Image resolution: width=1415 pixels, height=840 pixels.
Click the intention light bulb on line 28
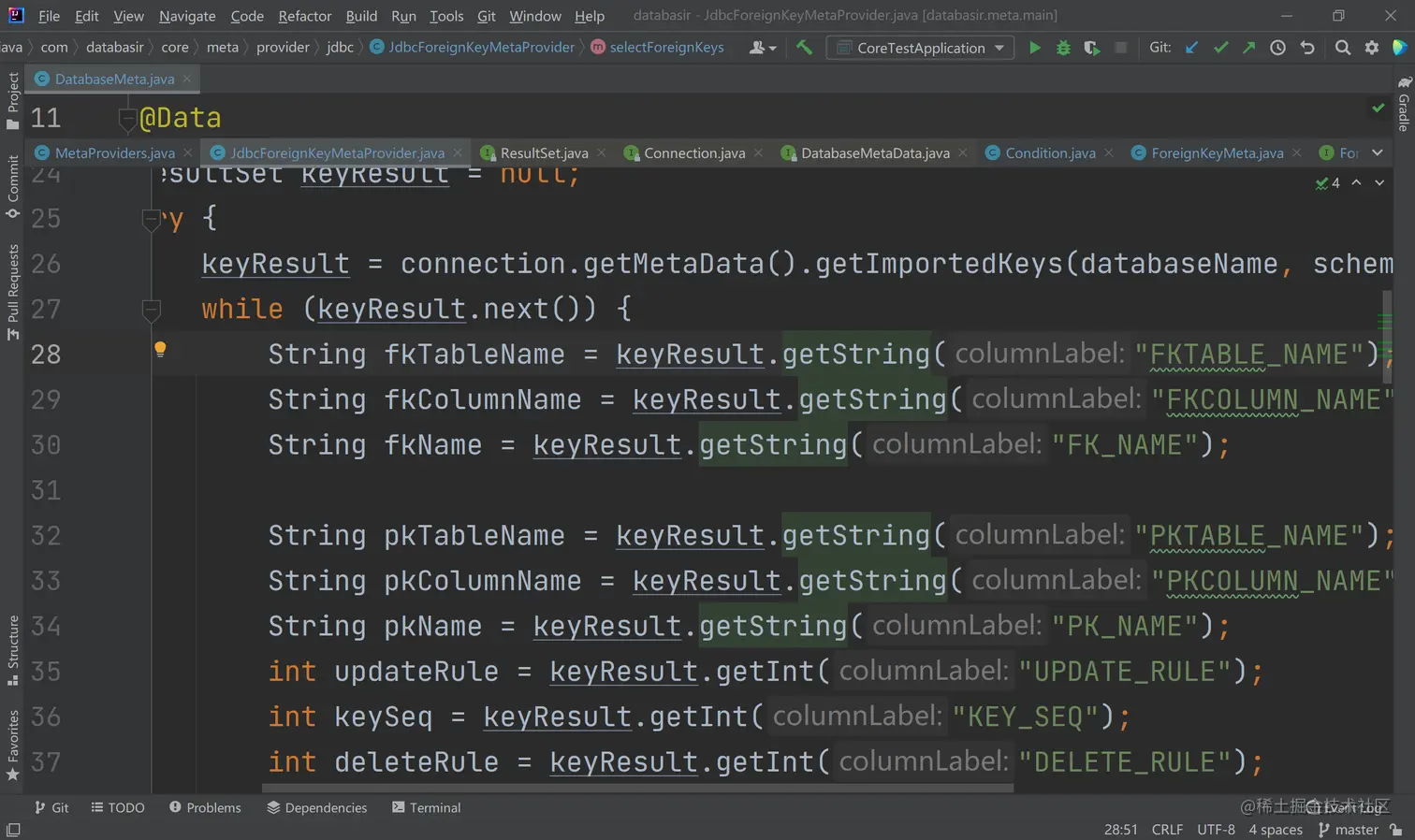pos(160,350)
